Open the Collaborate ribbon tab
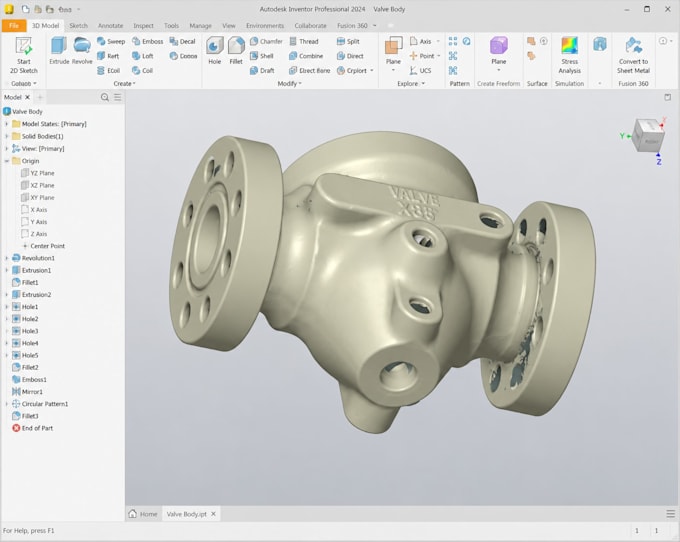 311,26
